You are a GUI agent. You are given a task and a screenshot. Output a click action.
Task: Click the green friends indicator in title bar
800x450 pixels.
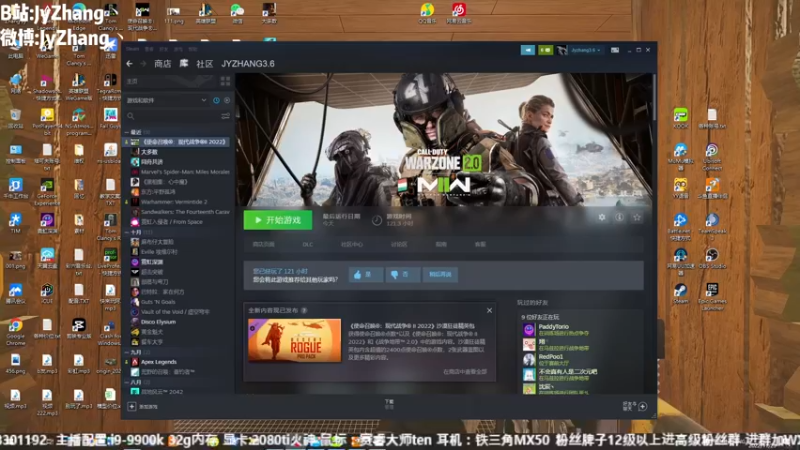[x=545, y=50]
